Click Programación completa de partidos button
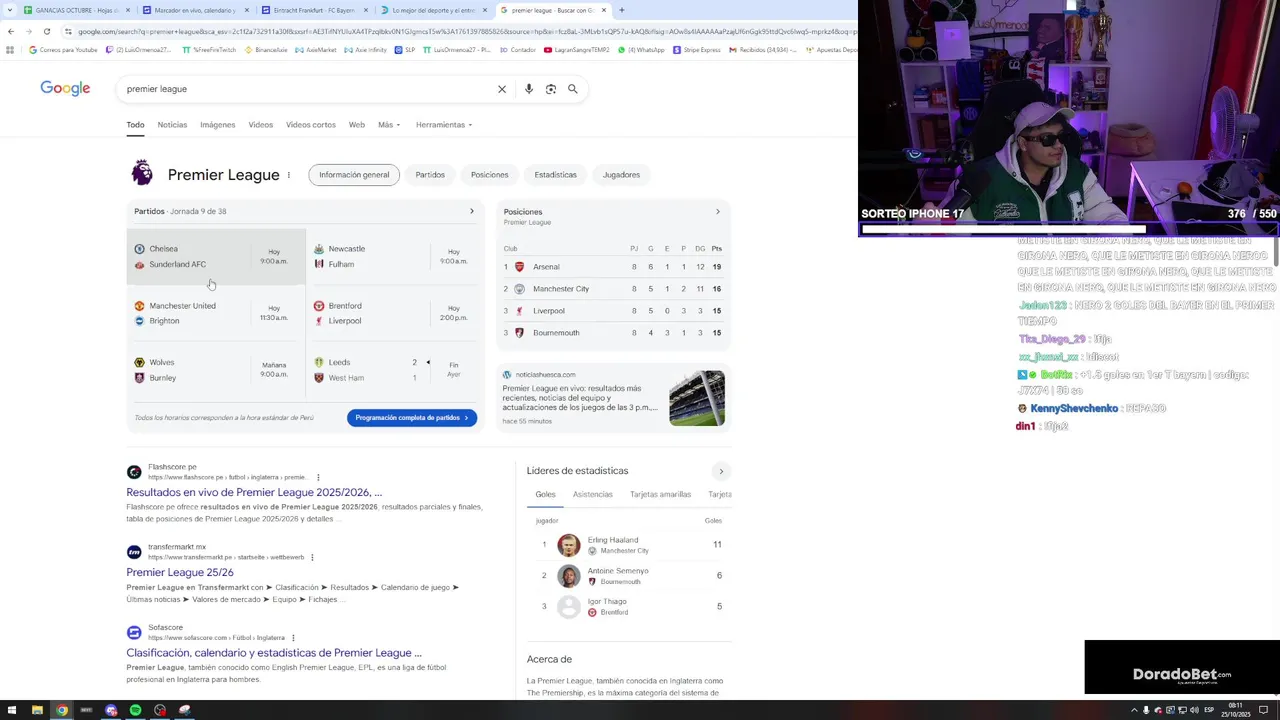Screen dimensions: 1280x720 coord(412,418)
